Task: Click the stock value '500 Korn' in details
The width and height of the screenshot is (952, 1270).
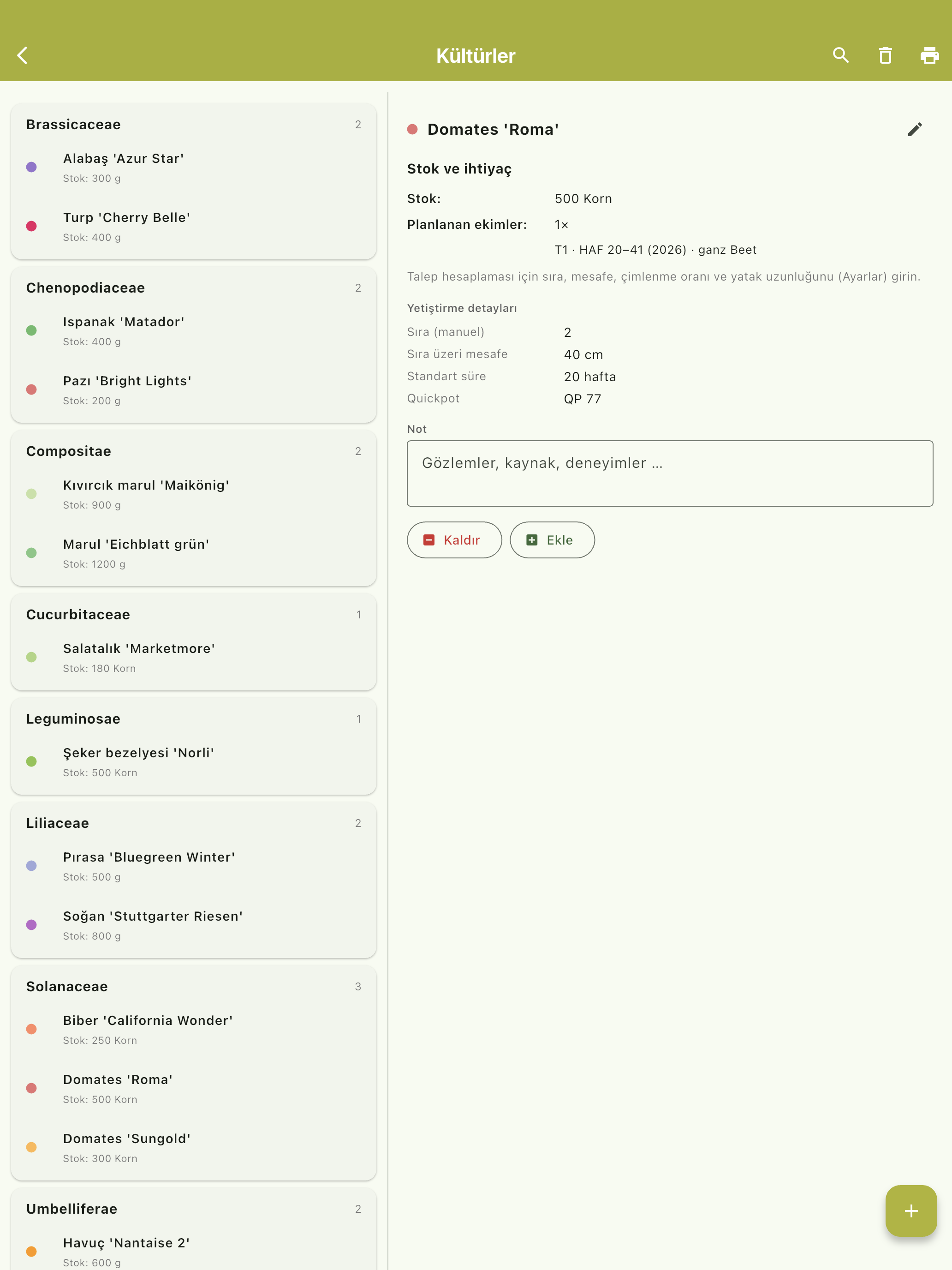Action: click(x=583, y=198)
